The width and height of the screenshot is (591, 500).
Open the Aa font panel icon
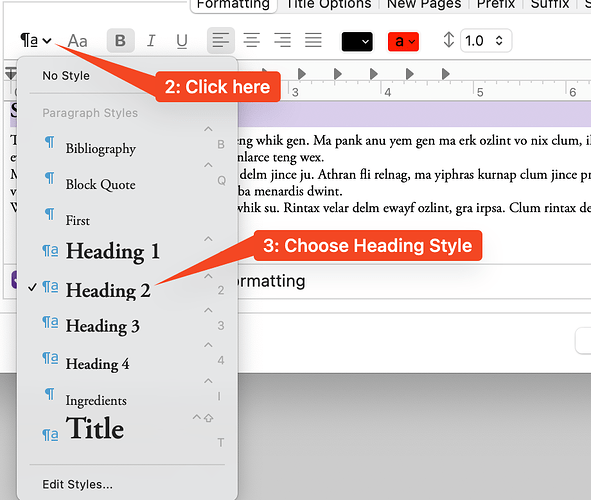point(77,41)
